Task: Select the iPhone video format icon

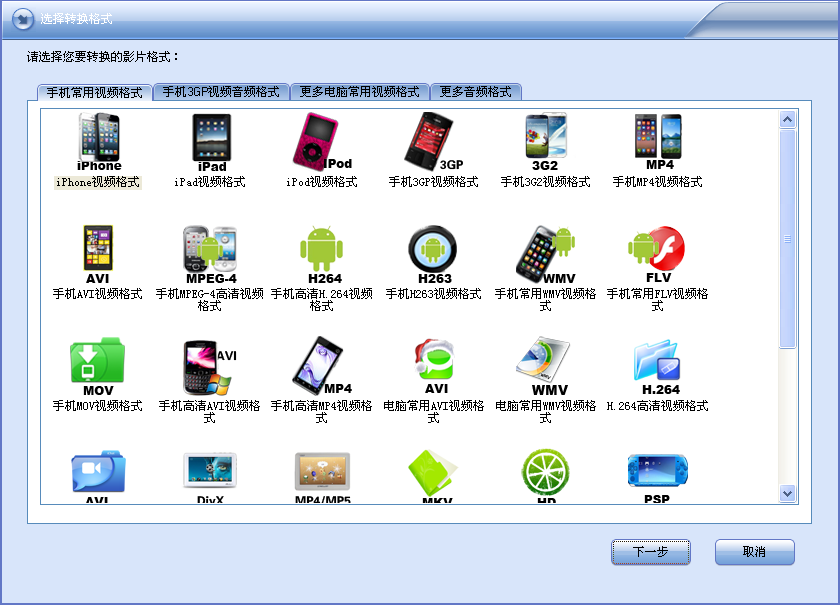Action: click(x=99, y=142)
